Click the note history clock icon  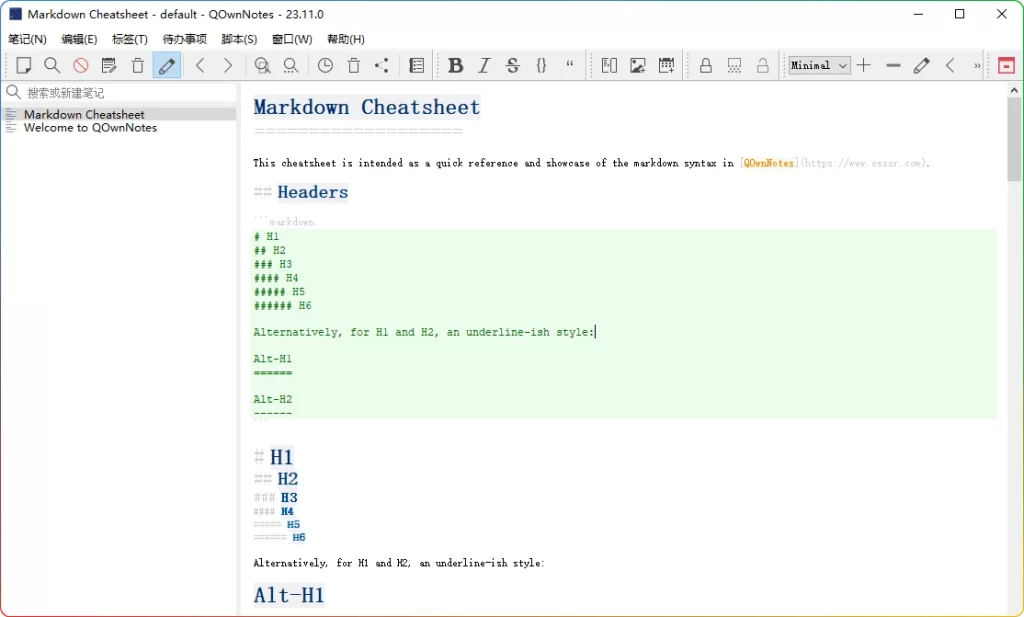(x=326, y=66)
